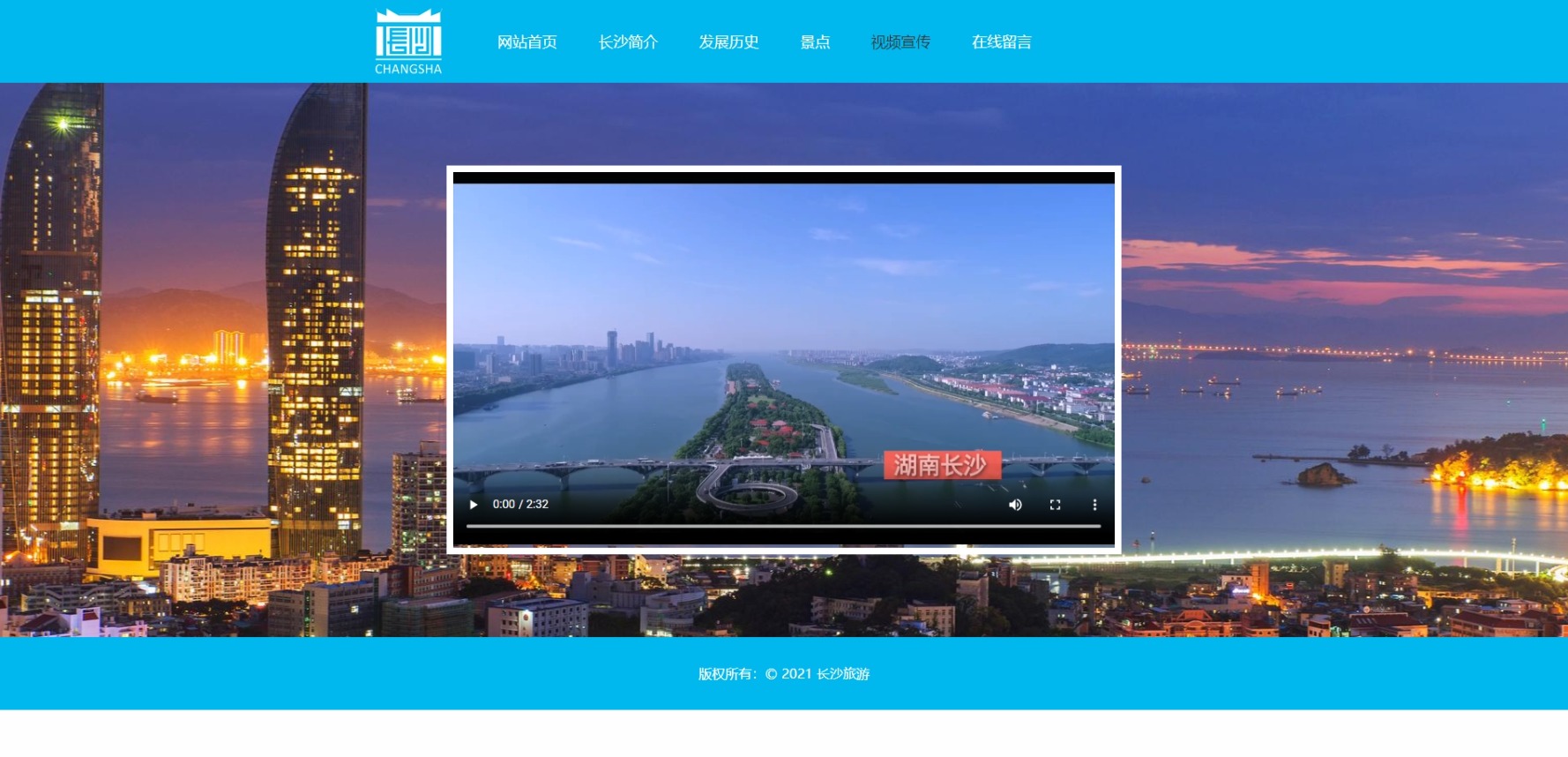Click the 0:00 / 2:32 time display
This screenshot has height=757, width=1568.
(520, 505)
